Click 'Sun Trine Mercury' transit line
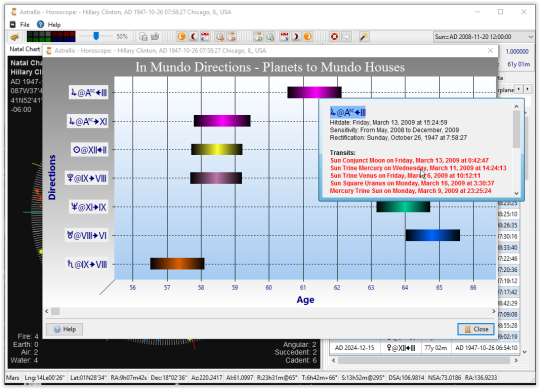 (418, 168)
